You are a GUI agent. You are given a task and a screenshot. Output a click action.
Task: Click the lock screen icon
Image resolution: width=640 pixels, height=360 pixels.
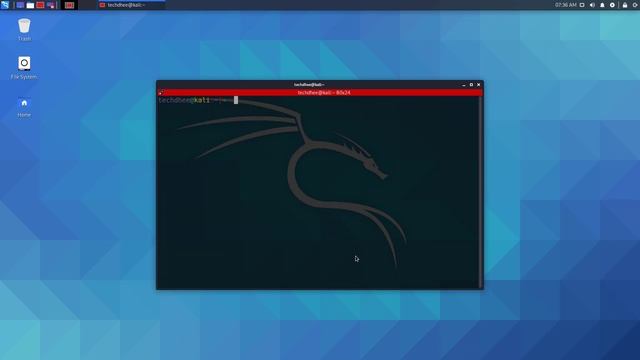pyautogui.click(x=625, y=5)
